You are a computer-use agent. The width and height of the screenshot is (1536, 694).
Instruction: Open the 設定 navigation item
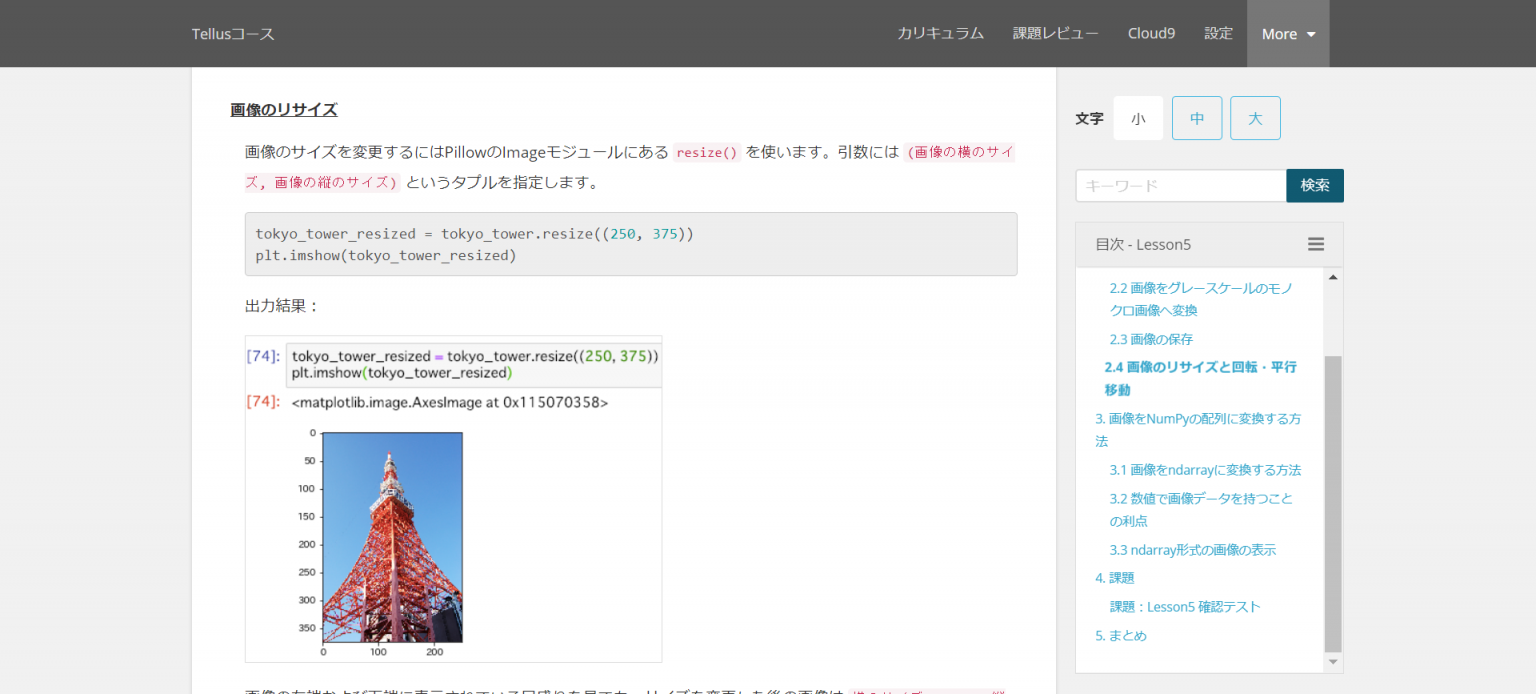[1218, 33]
